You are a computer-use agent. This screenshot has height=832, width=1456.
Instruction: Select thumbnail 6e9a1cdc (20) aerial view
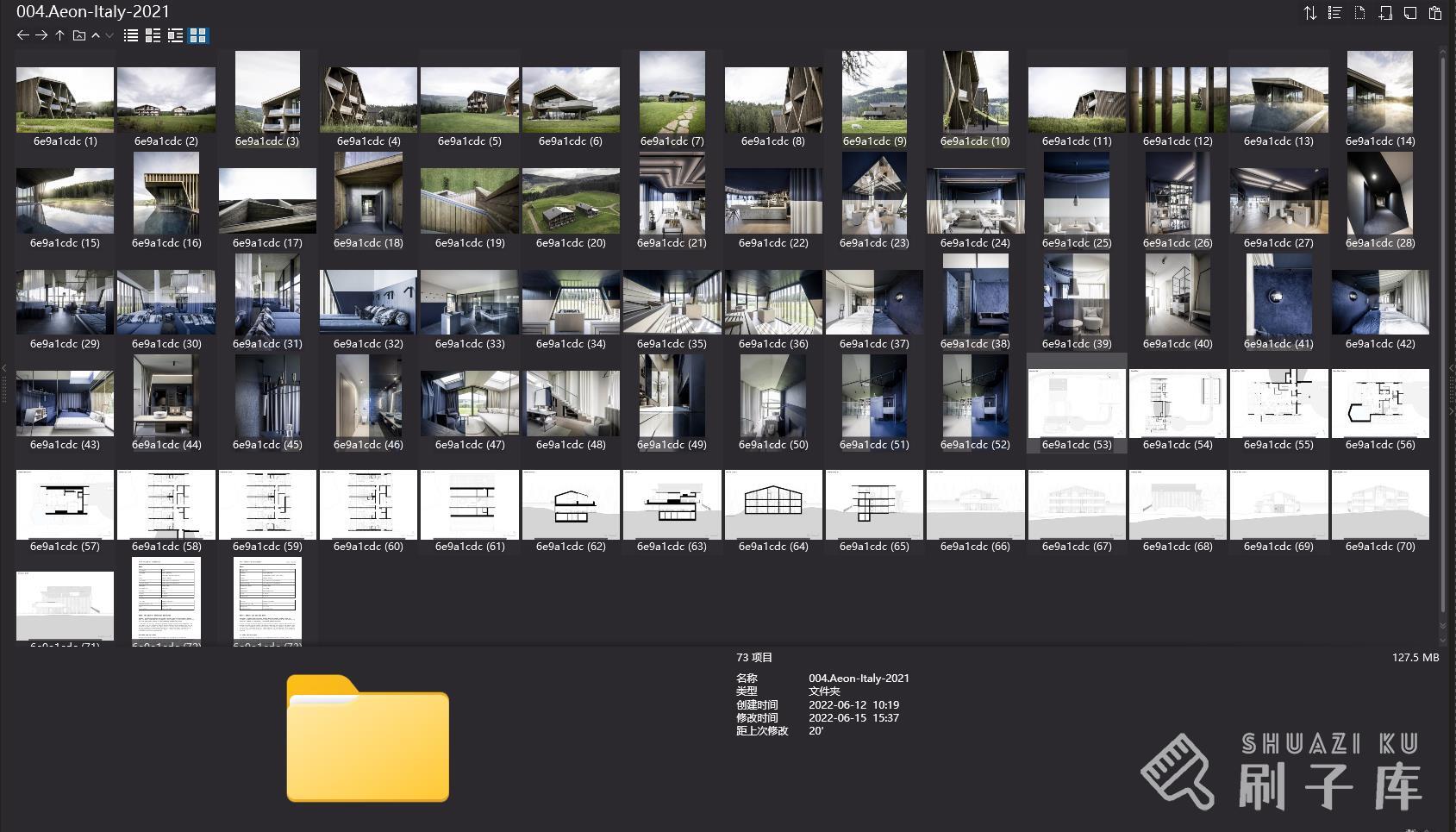click(x=571, y=201)
